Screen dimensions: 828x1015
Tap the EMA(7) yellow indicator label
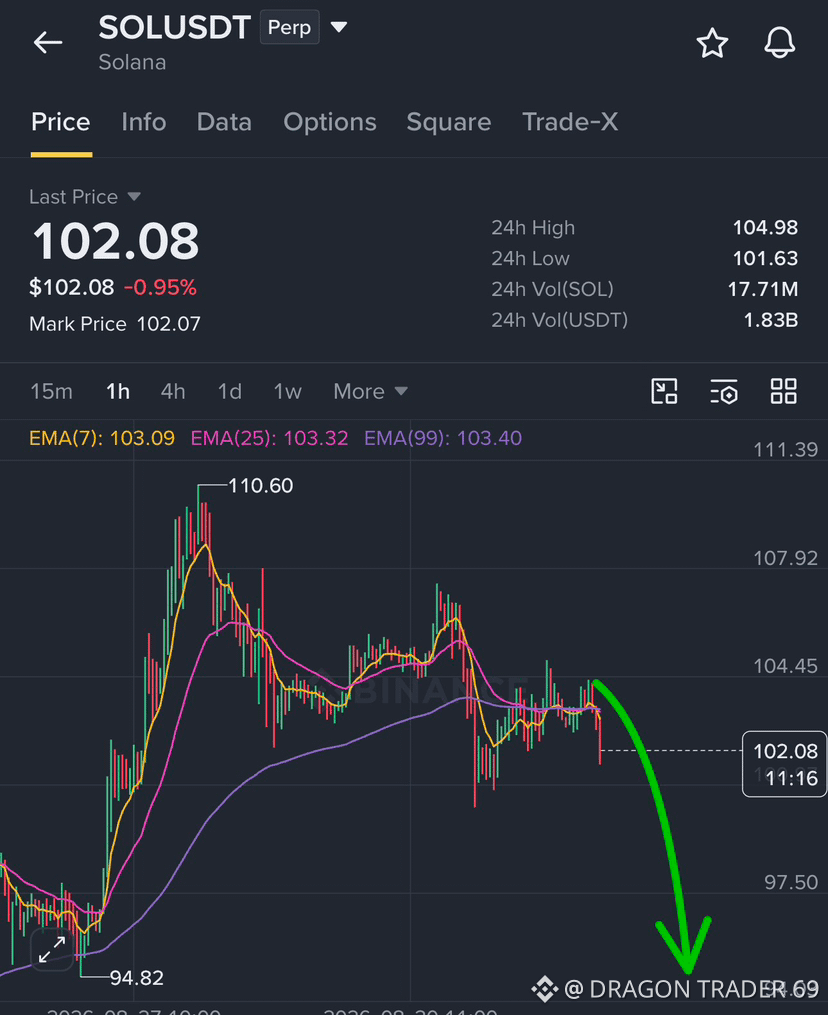tap(102, 438)
